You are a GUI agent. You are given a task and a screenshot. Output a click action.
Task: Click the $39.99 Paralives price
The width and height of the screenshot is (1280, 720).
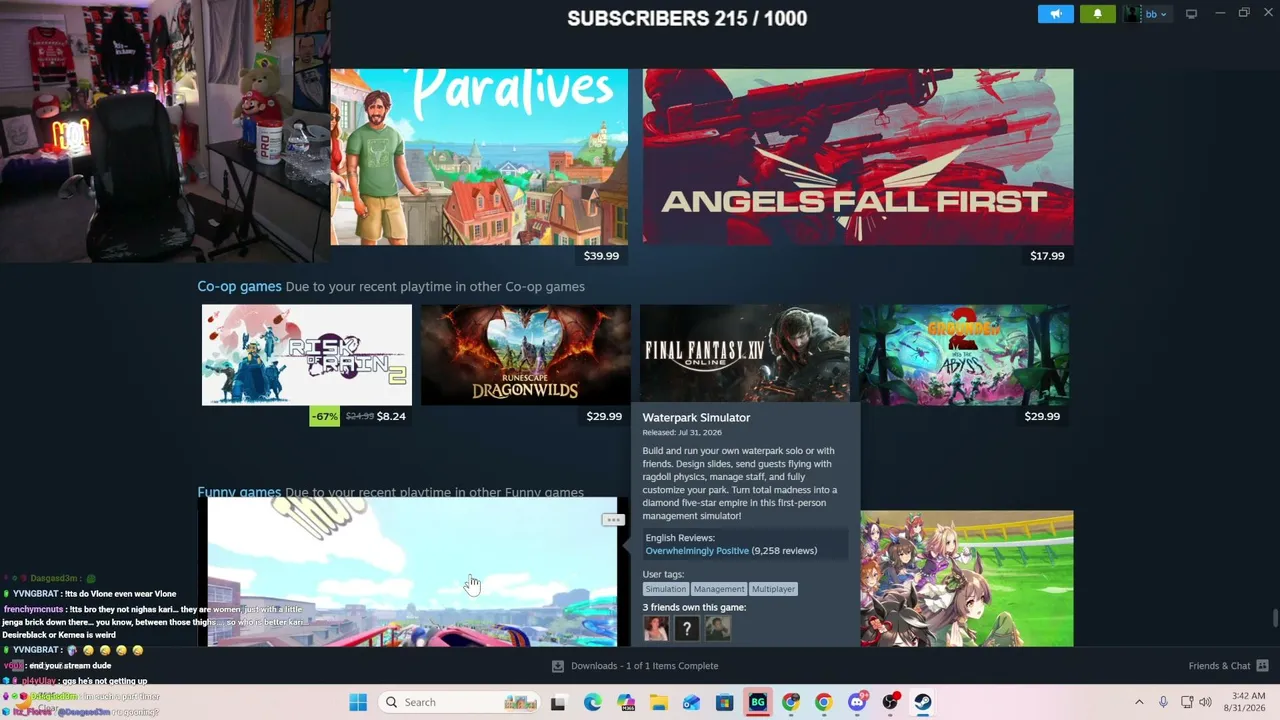pos(601,256)
